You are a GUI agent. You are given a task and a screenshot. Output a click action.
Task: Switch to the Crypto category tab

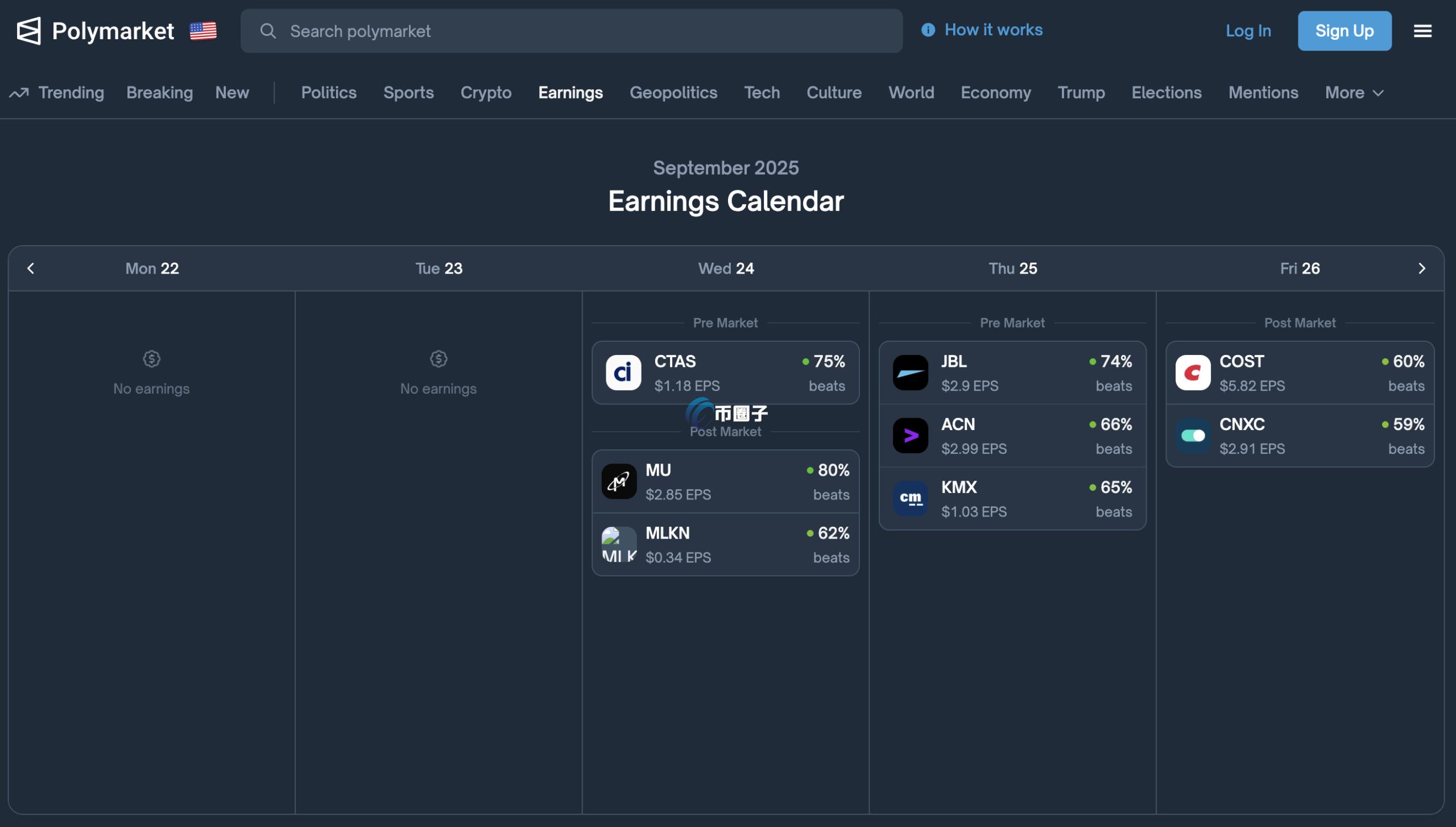486,93
